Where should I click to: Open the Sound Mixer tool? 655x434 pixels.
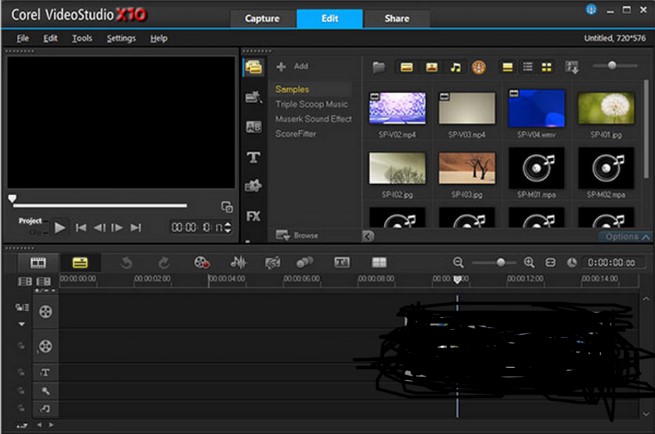pyautogui.click(x=238, y=262)
